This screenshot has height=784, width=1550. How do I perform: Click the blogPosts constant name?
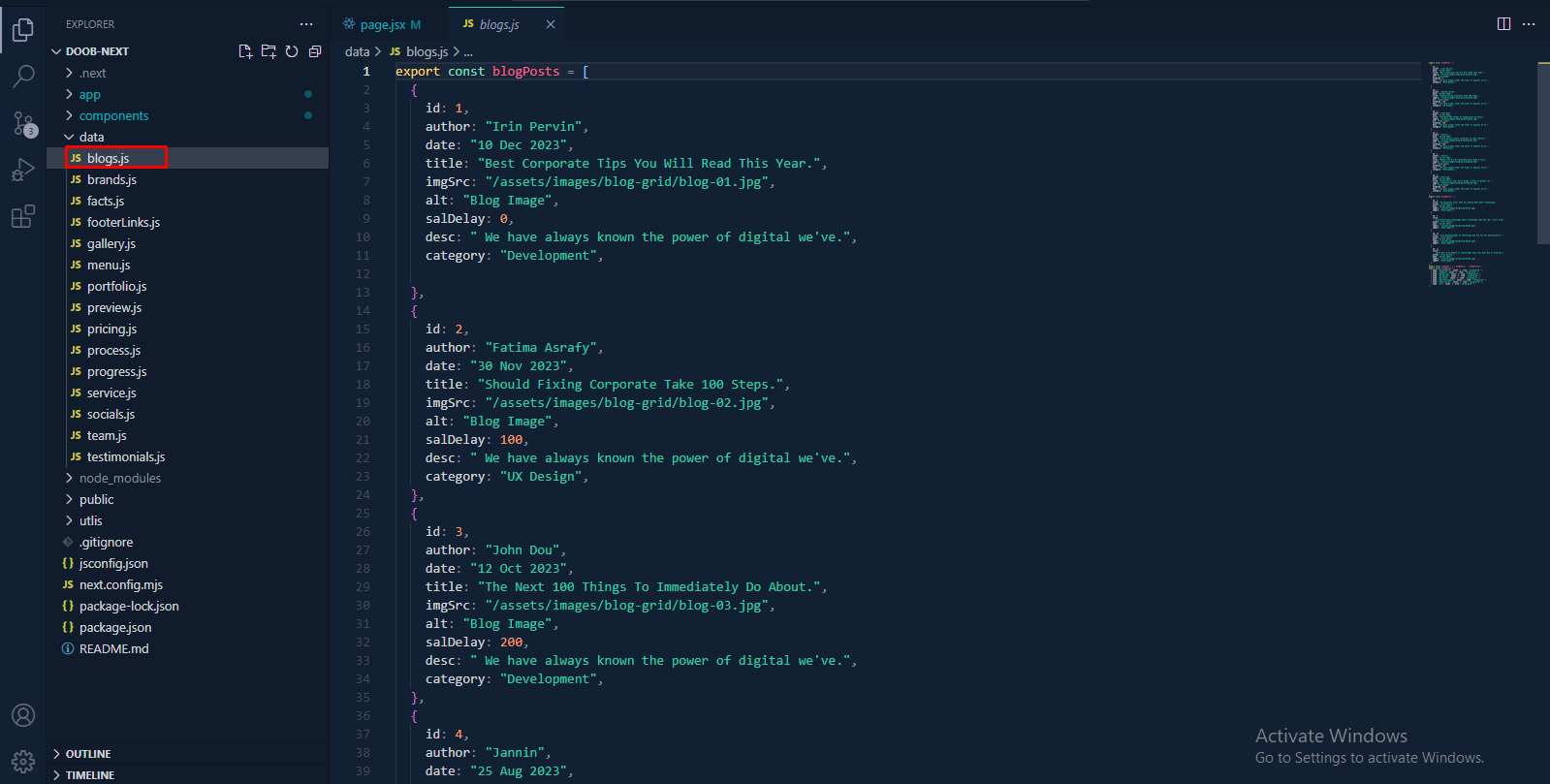coord(525,71)
